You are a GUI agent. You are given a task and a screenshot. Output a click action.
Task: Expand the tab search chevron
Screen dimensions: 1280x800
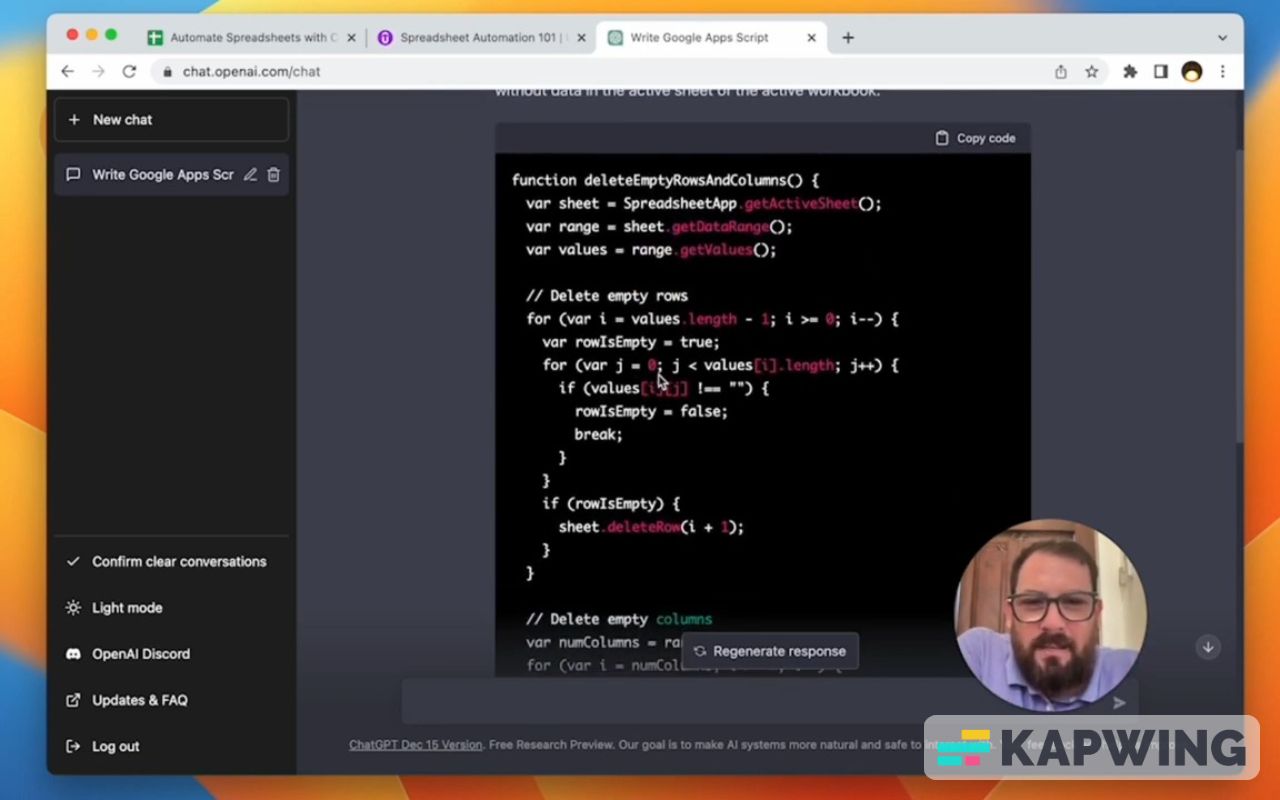click(x=1222, y=38)
